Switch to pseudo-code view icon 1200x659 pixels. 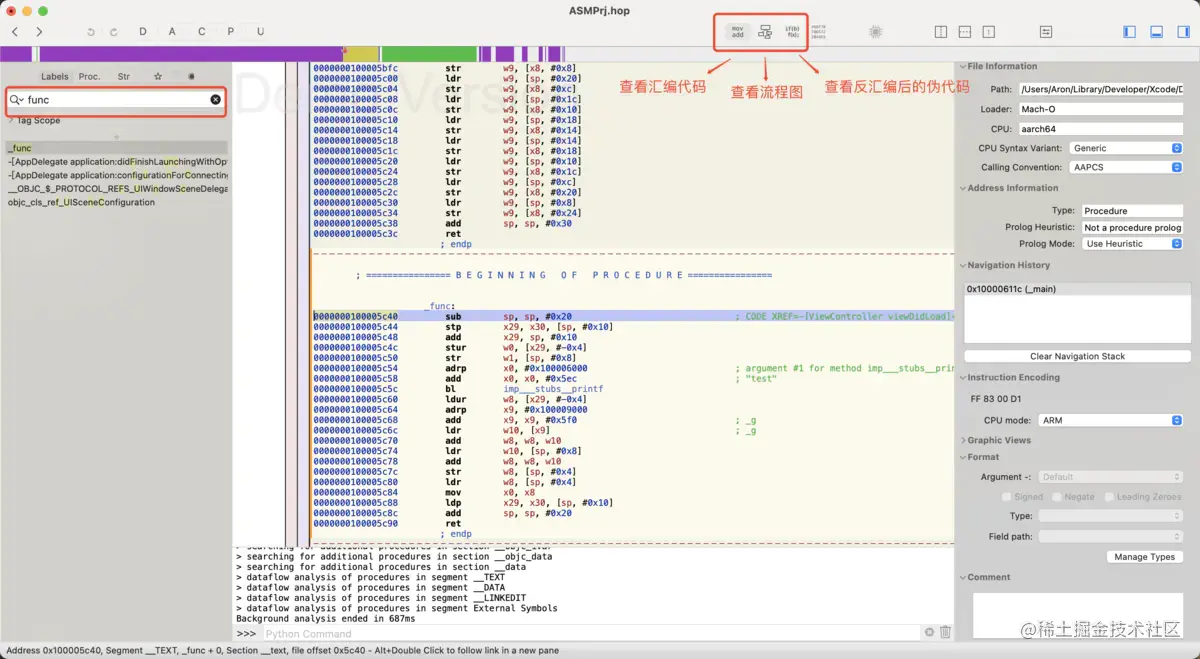click(792, 32)
